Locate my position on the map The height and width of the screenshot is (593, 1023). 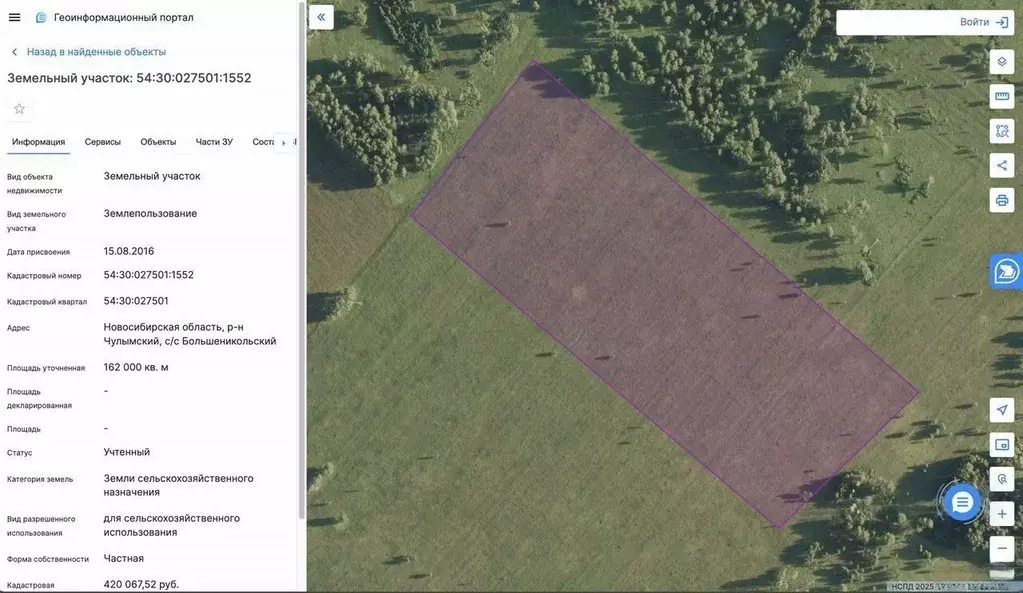coord(1001,410)
